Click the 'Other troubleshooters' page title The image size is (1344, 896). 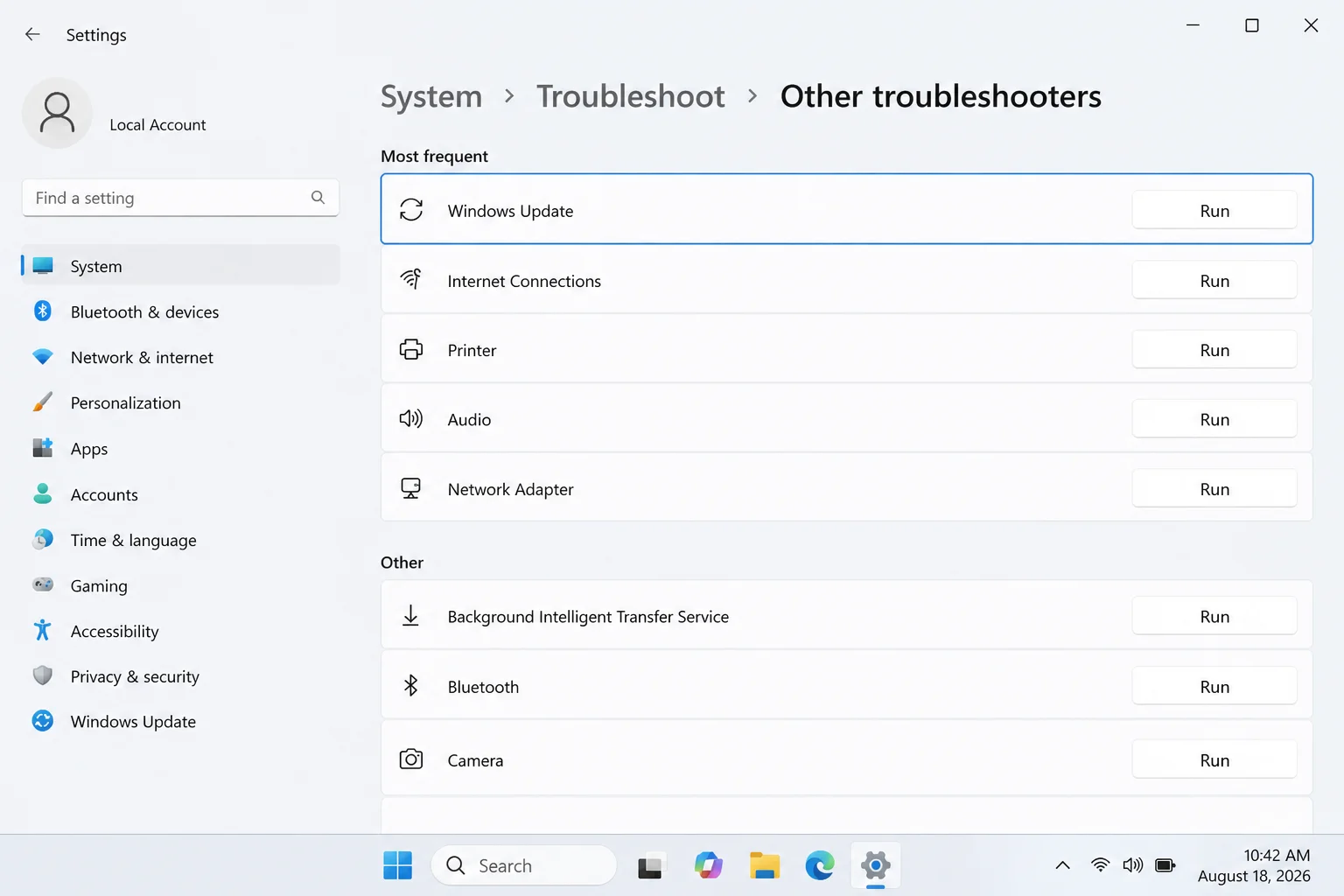(x=941, y=96)
